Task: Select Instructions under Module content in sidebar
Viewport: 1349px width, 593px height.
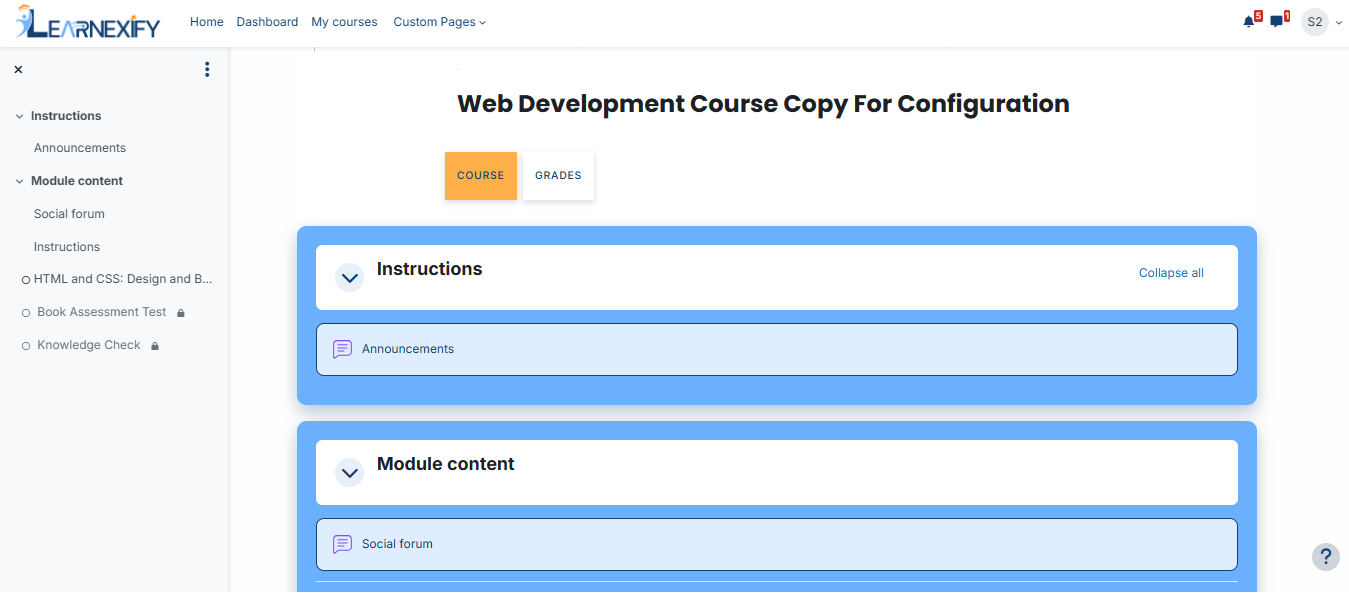Action: pos(67,247)
